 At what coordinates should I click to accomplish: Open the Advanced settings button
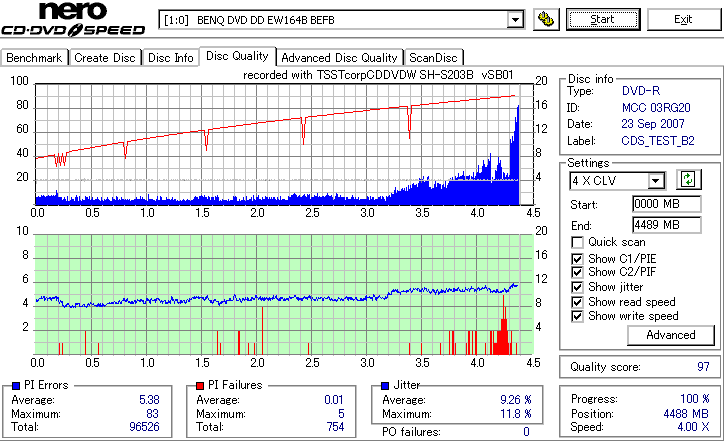point(670,335)
